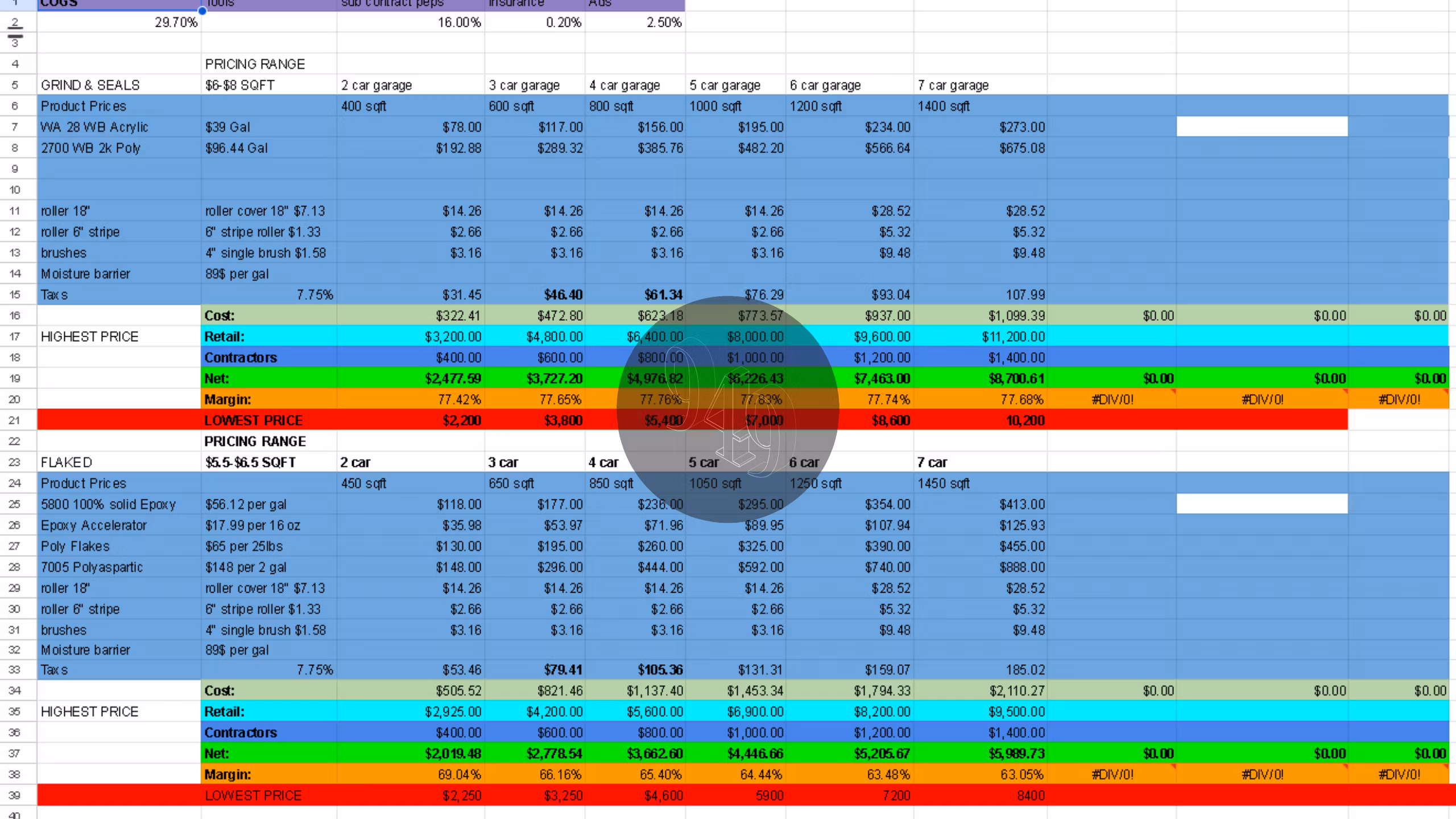This screenshot has height=819, width=1456.
Task: Click the 8400 lowest price cell
Action: [981, 796]
